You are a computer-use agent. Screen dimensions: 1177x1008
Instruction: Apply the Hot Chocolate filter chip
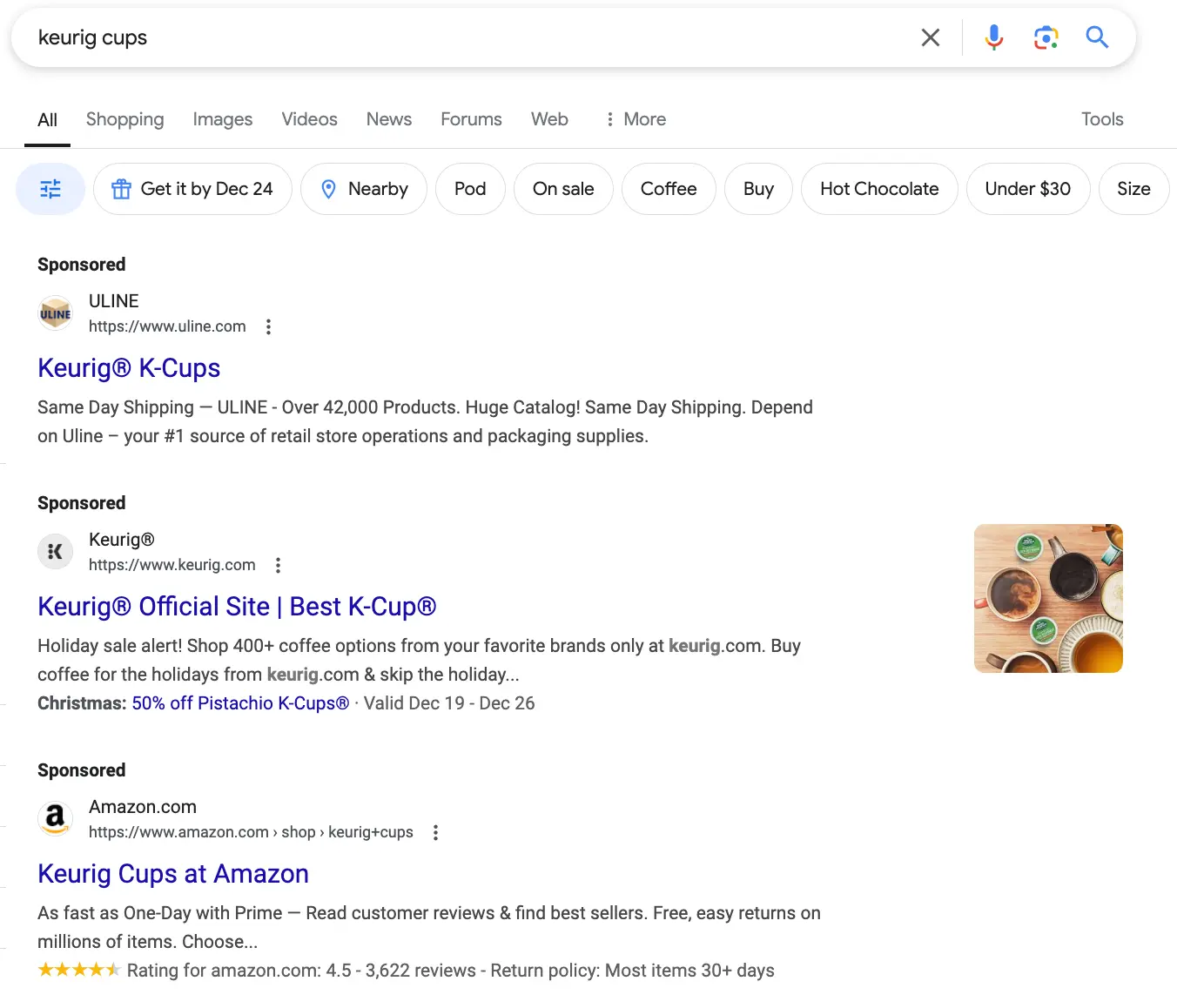(879, 189)
